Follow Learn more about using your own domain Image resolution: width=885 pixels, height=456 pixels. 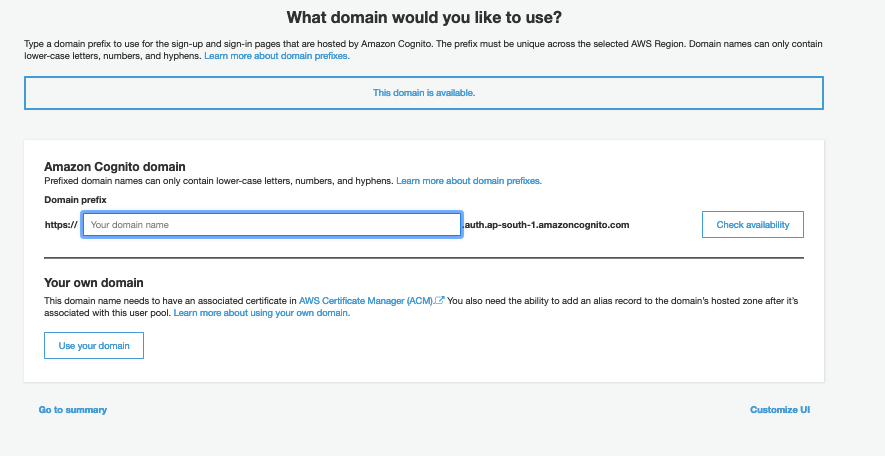click(261, 313)
